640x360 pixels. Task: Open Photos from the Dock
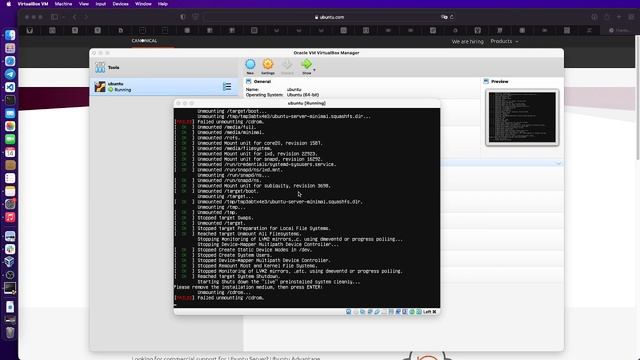(x=10, y=126)
